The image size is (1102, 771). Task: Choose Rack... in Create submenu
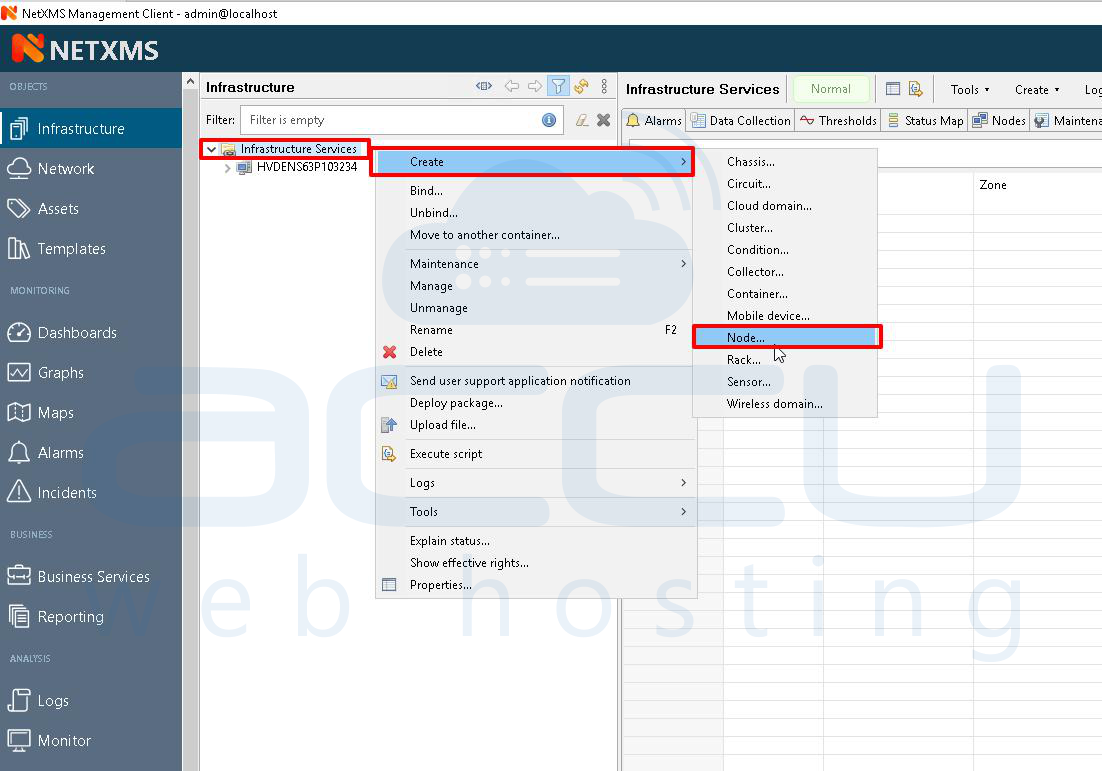click(786, 360)
